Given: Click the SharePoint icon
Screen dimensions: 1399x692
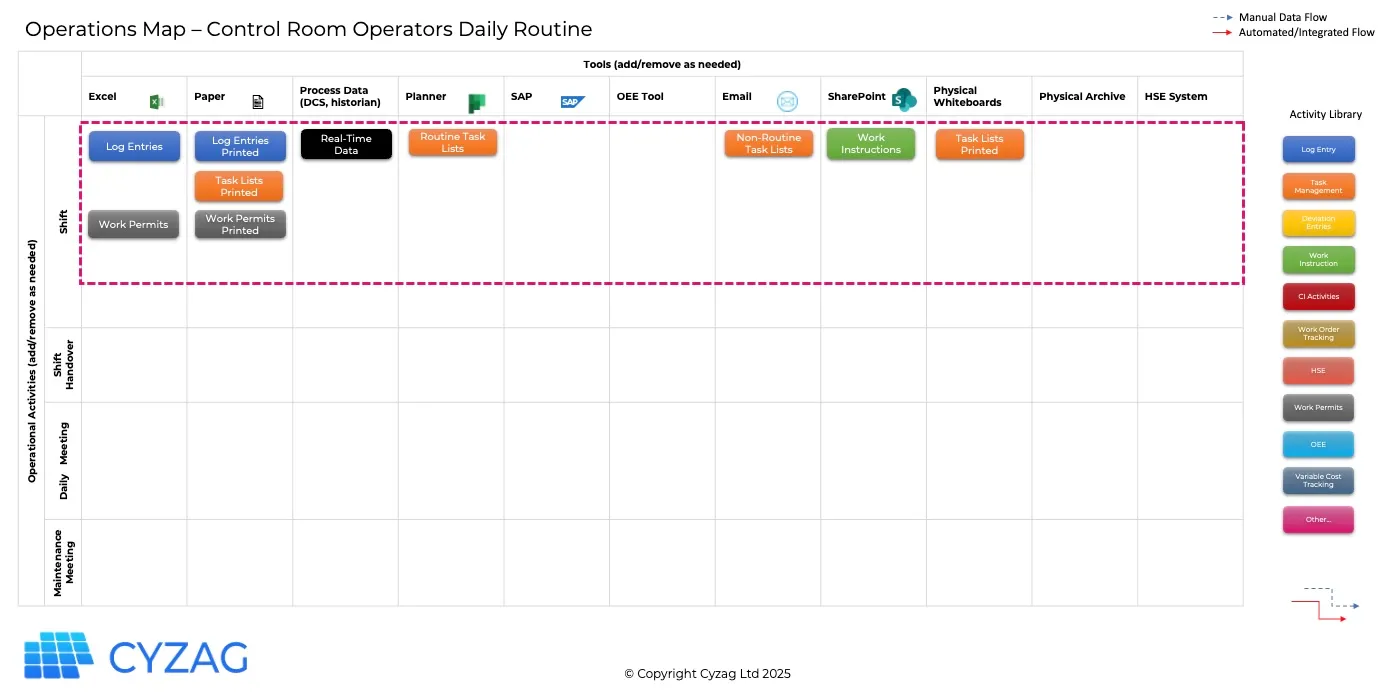Looking at the screenshot, I should point(904,99).
